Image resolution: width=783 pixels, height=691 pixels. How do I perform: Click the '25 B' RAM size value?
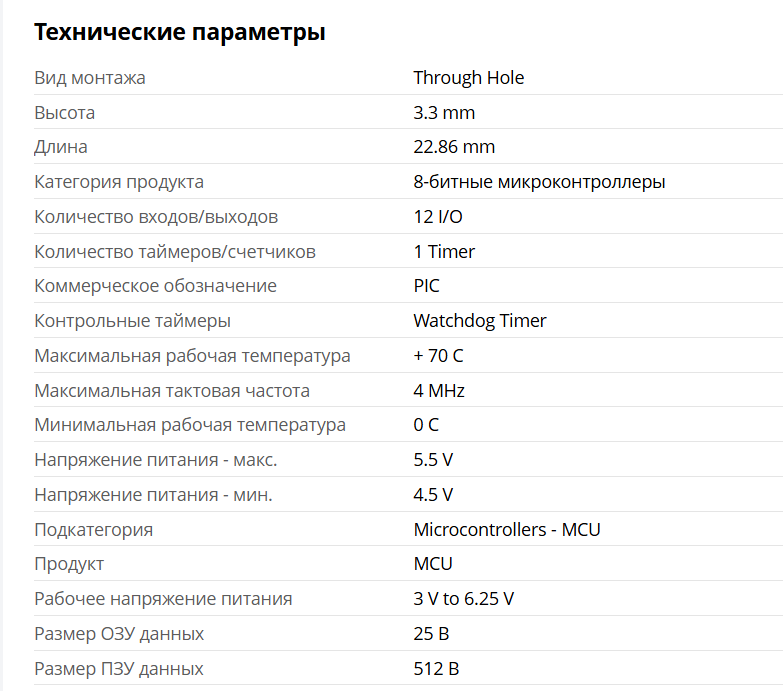pos(431,634)
